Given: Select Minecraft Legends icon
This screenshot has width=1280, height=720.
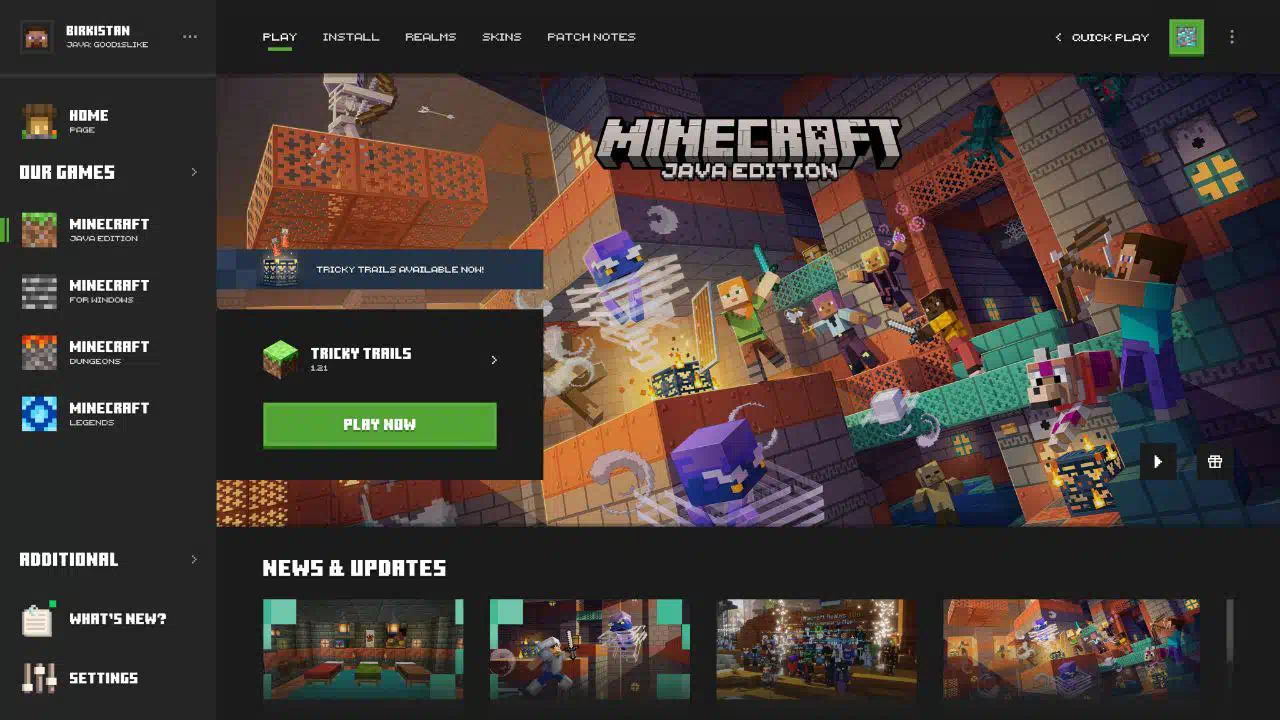Looking at the screenshot, I should click(x=40, y=413).
